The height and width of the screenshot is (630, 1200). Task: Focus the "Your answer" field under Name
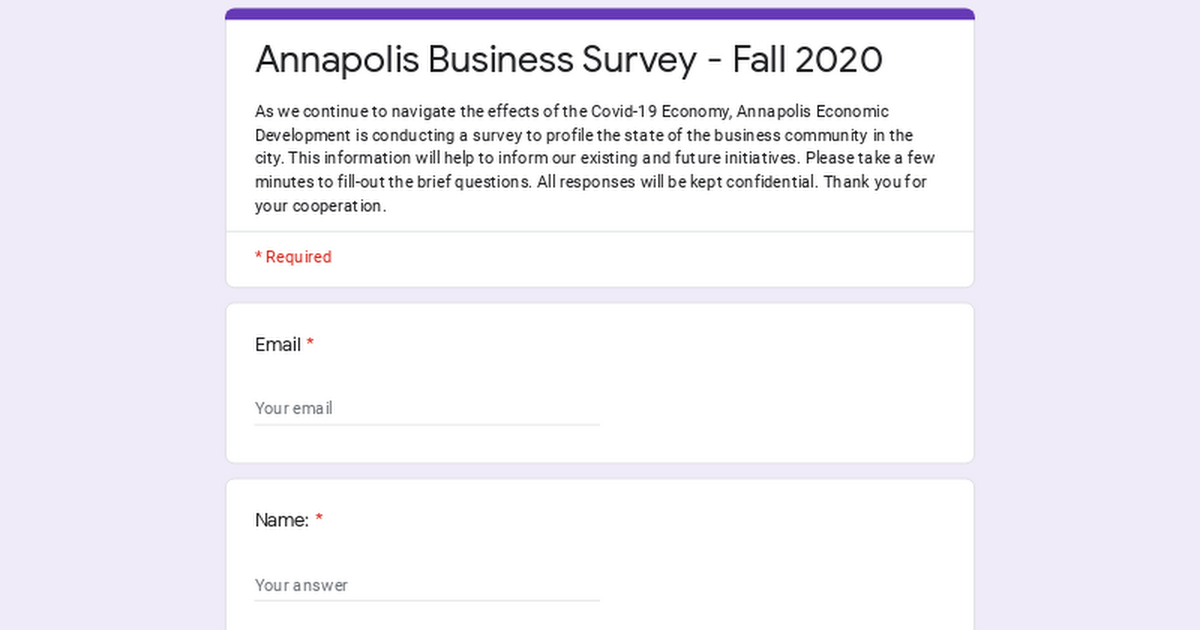[x=426, y=585]
